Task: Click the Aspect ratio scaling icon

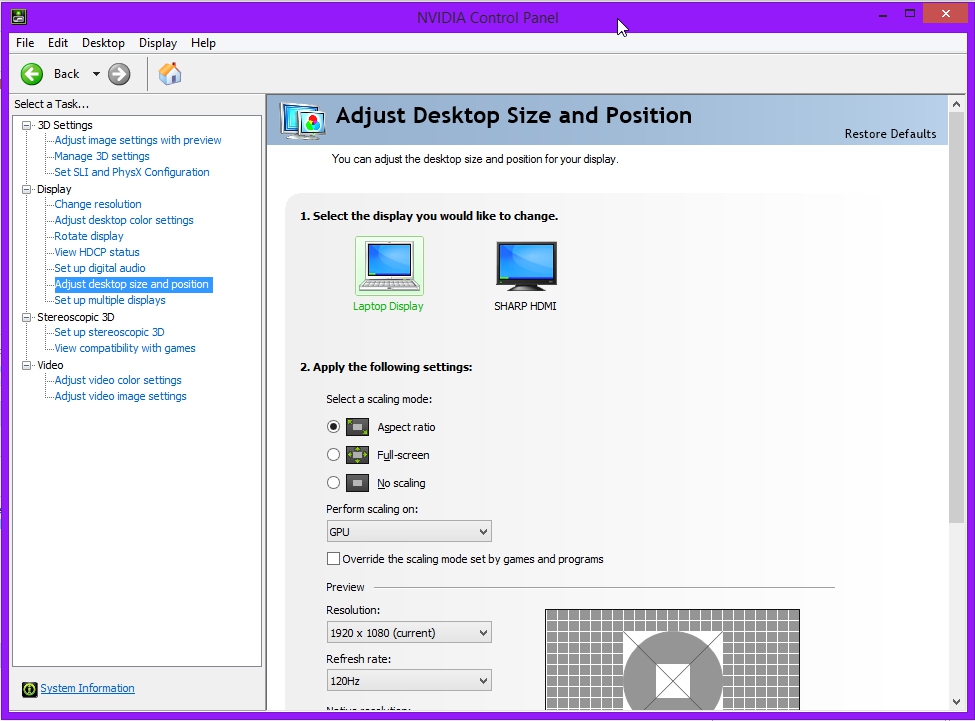Action: click(358, 427)
